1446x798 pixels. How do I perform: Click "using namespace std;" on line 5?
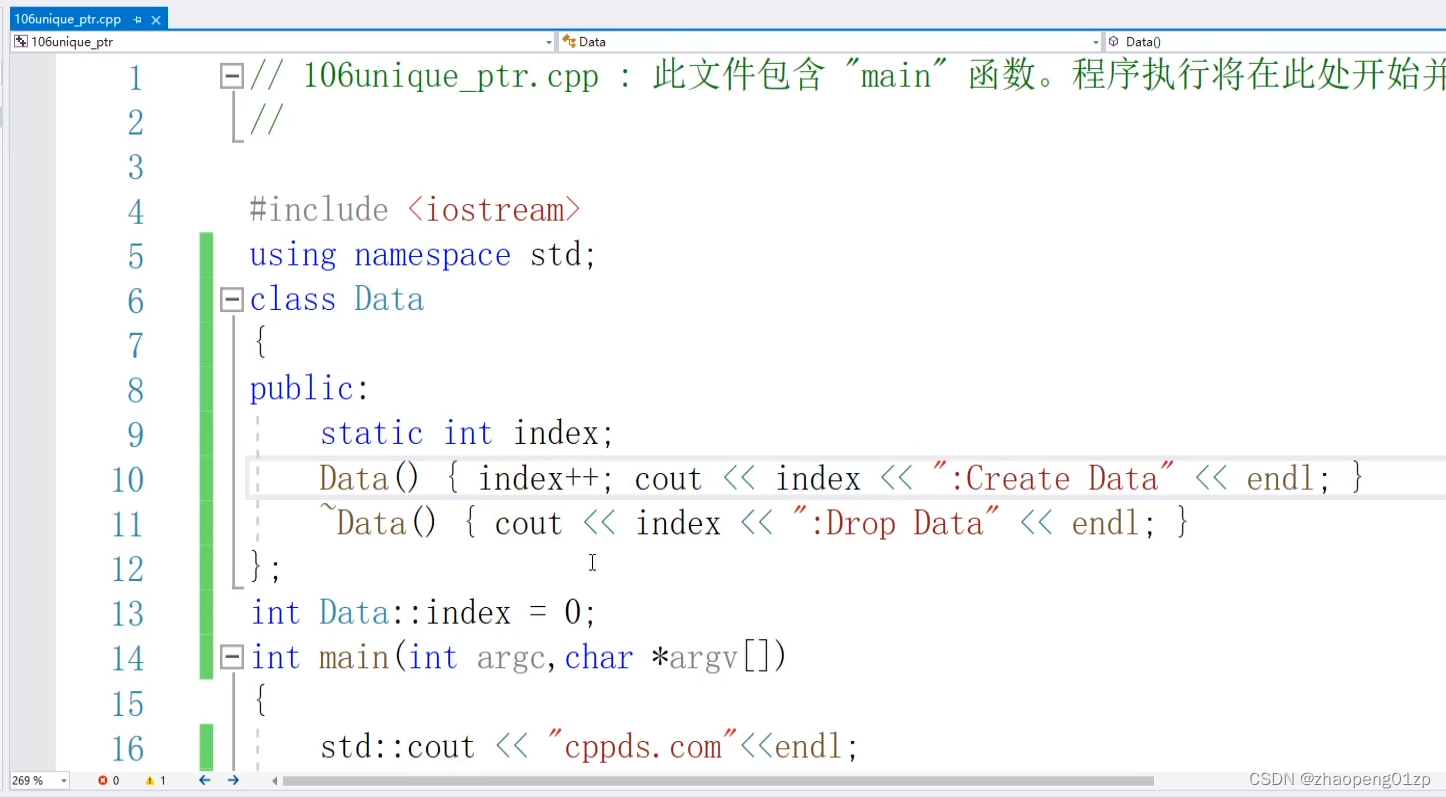point(423,255)
